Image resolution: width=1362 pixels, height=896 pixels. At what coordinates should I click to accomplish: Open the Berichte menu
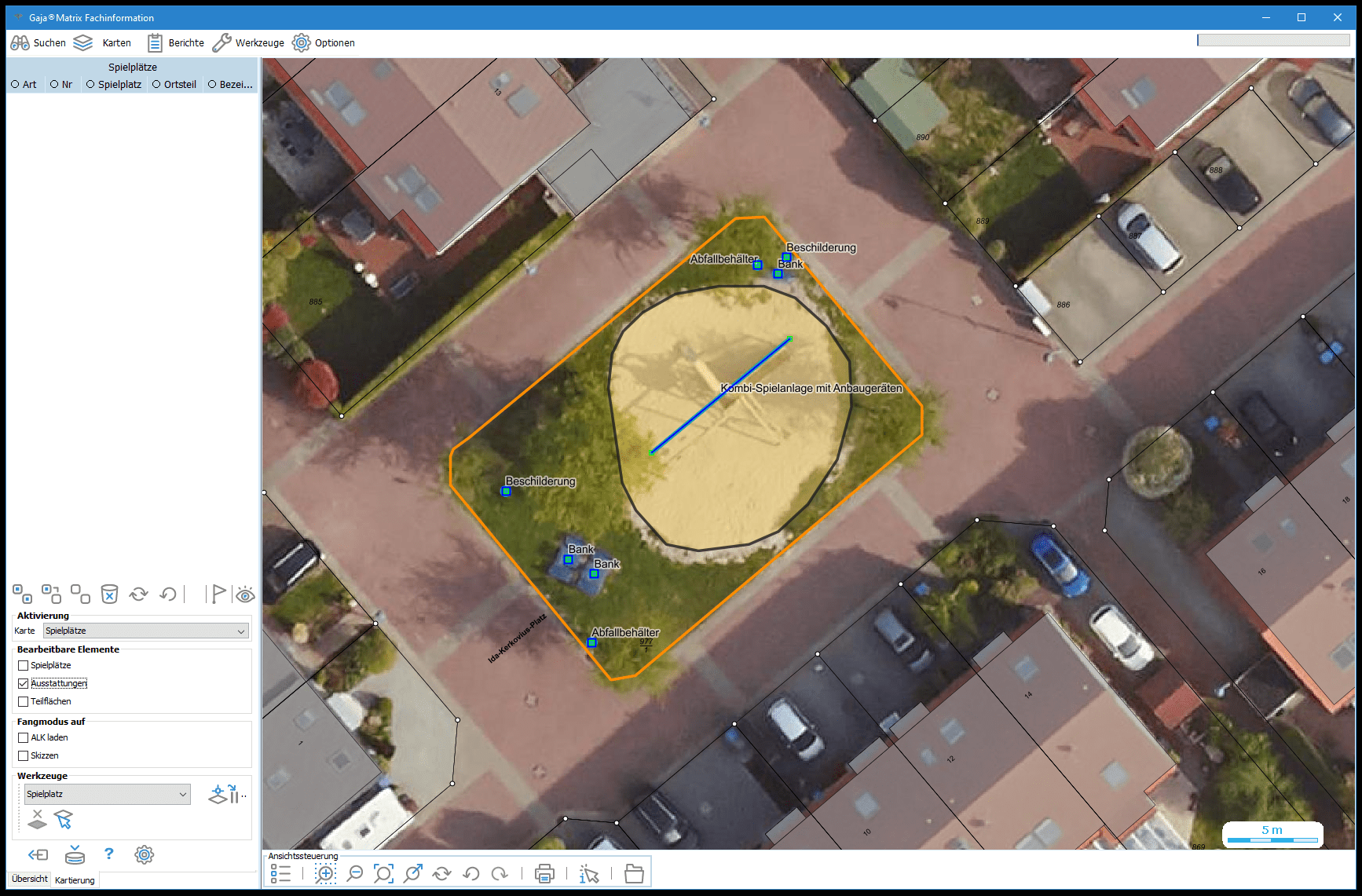tap(177, 42)
